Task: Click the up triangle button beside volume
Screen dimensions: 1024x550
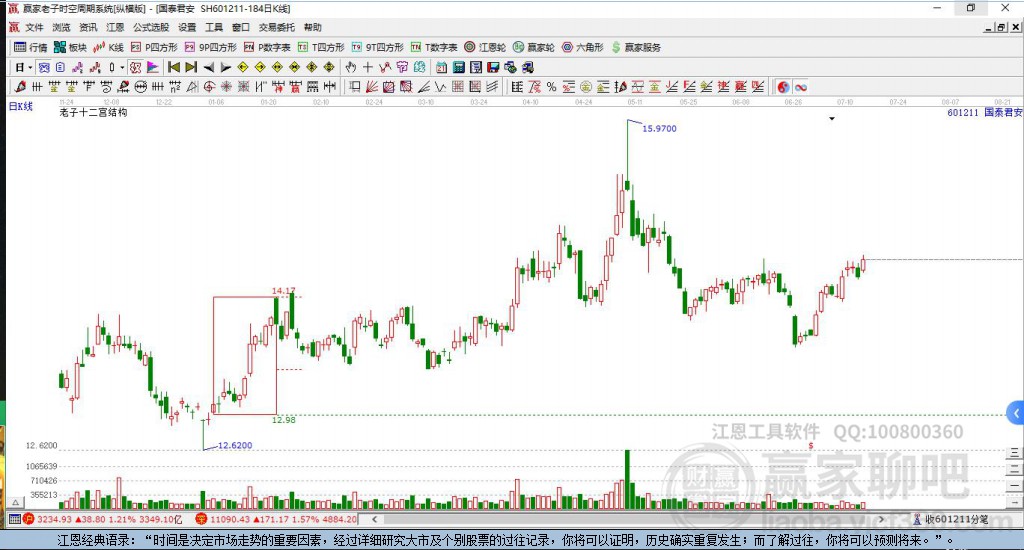Action: pos(16,502)
